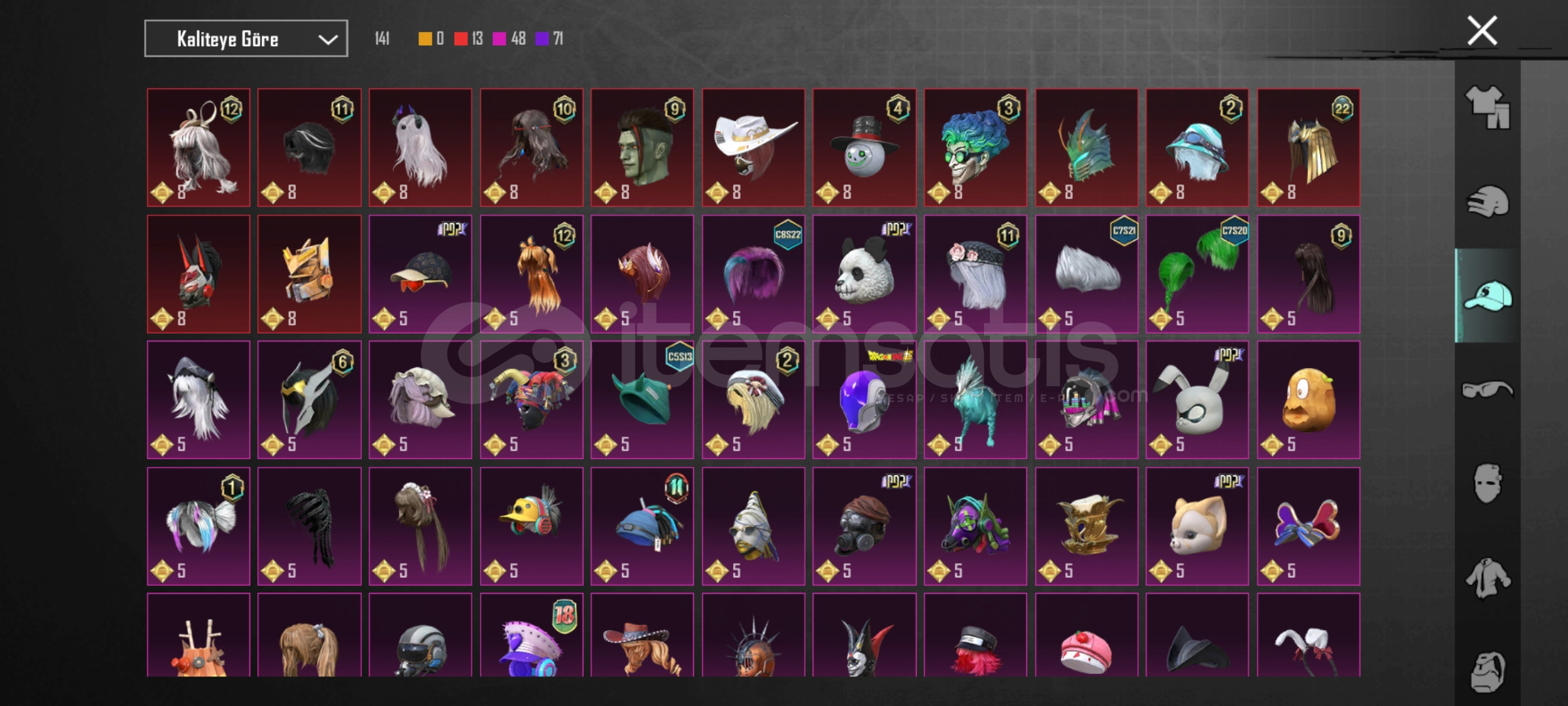Screen dimensions: 1568x706
Task: Close the inventory with the X button
Action: coord(1482,31)
